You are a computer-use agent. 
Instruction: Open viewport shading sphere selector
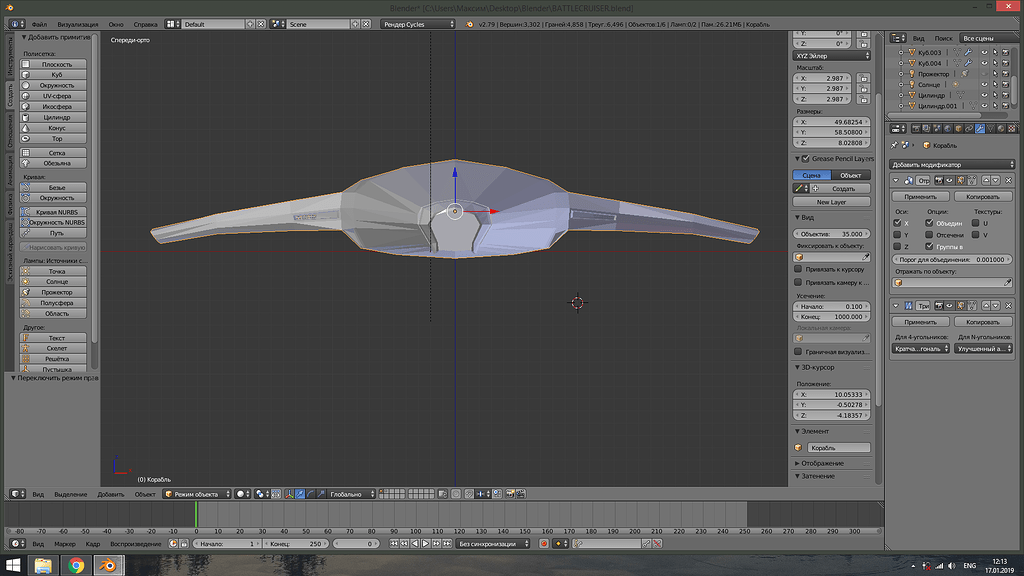tap(242, 494)
